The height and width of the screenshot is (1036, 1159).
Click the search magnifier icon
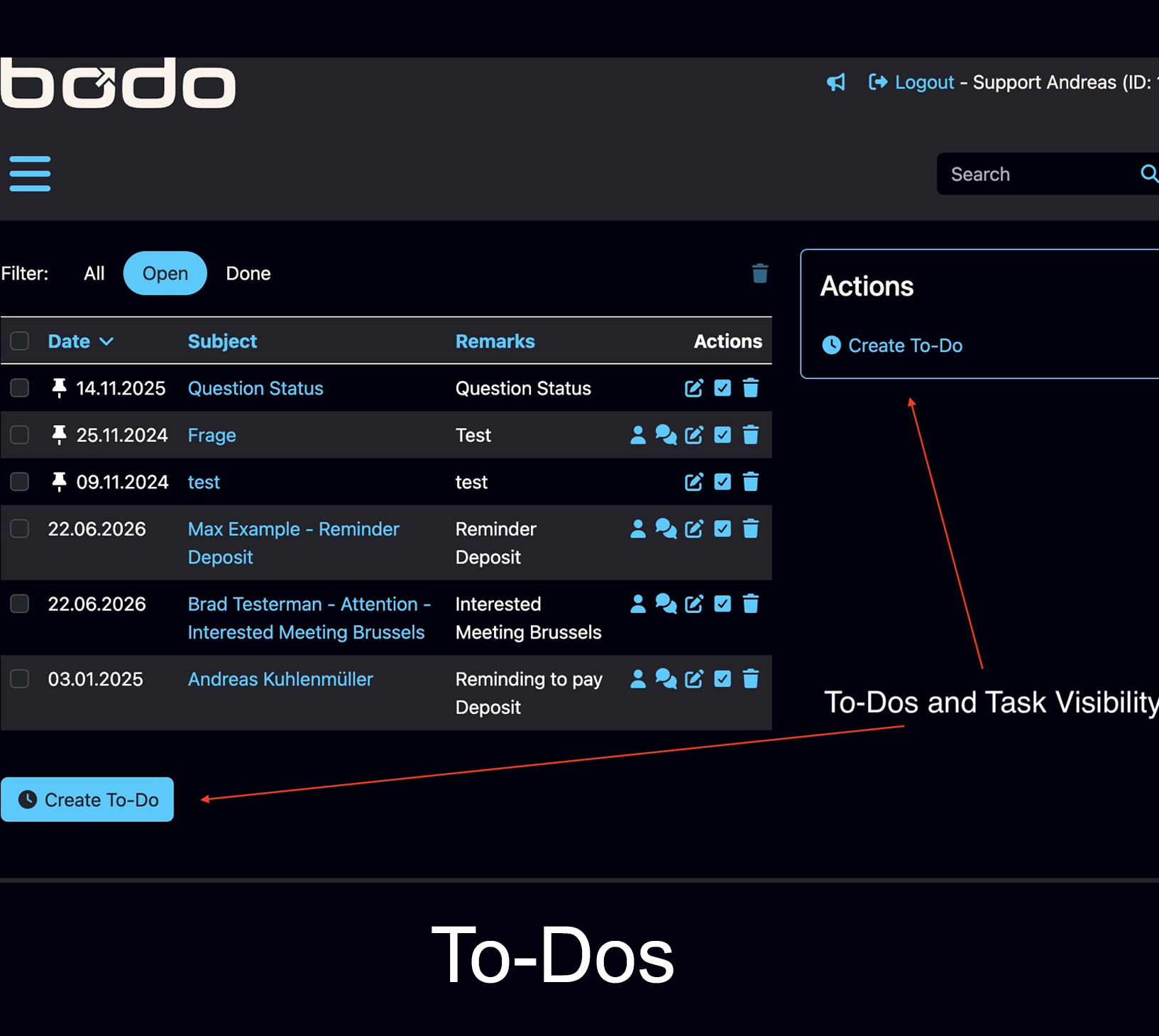(x=1149, y=173)
